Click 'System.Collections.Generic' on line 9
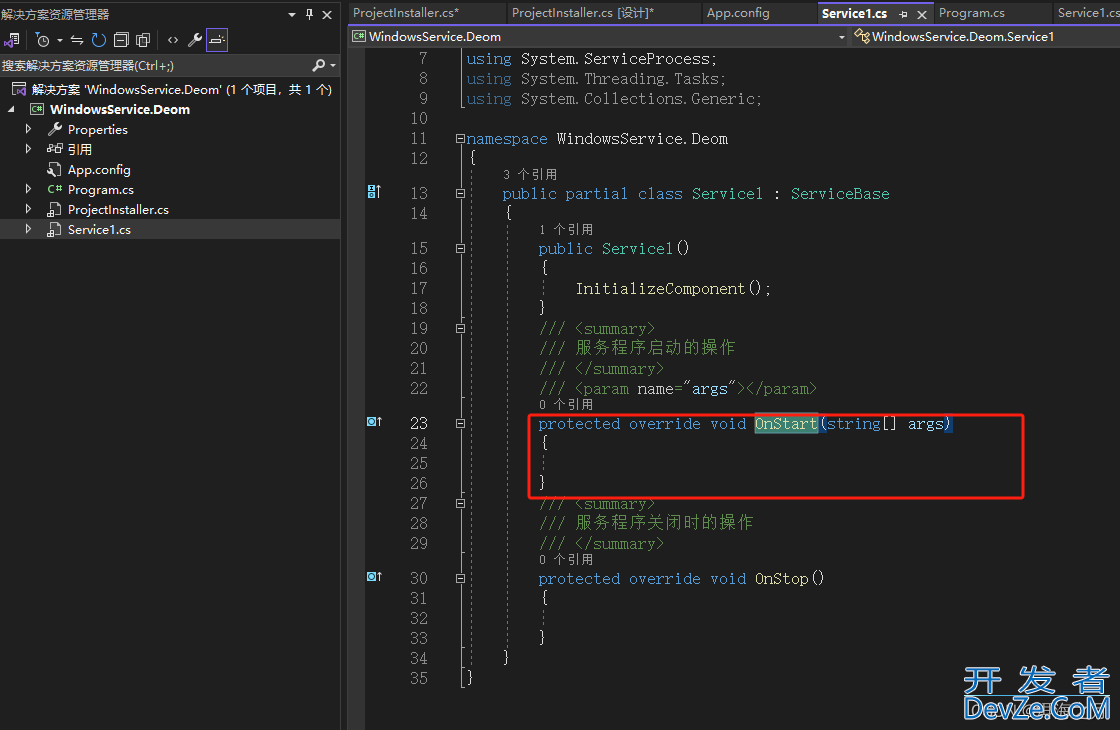The width and height of the screenshot is (1120, 730). tap(638, 99)
